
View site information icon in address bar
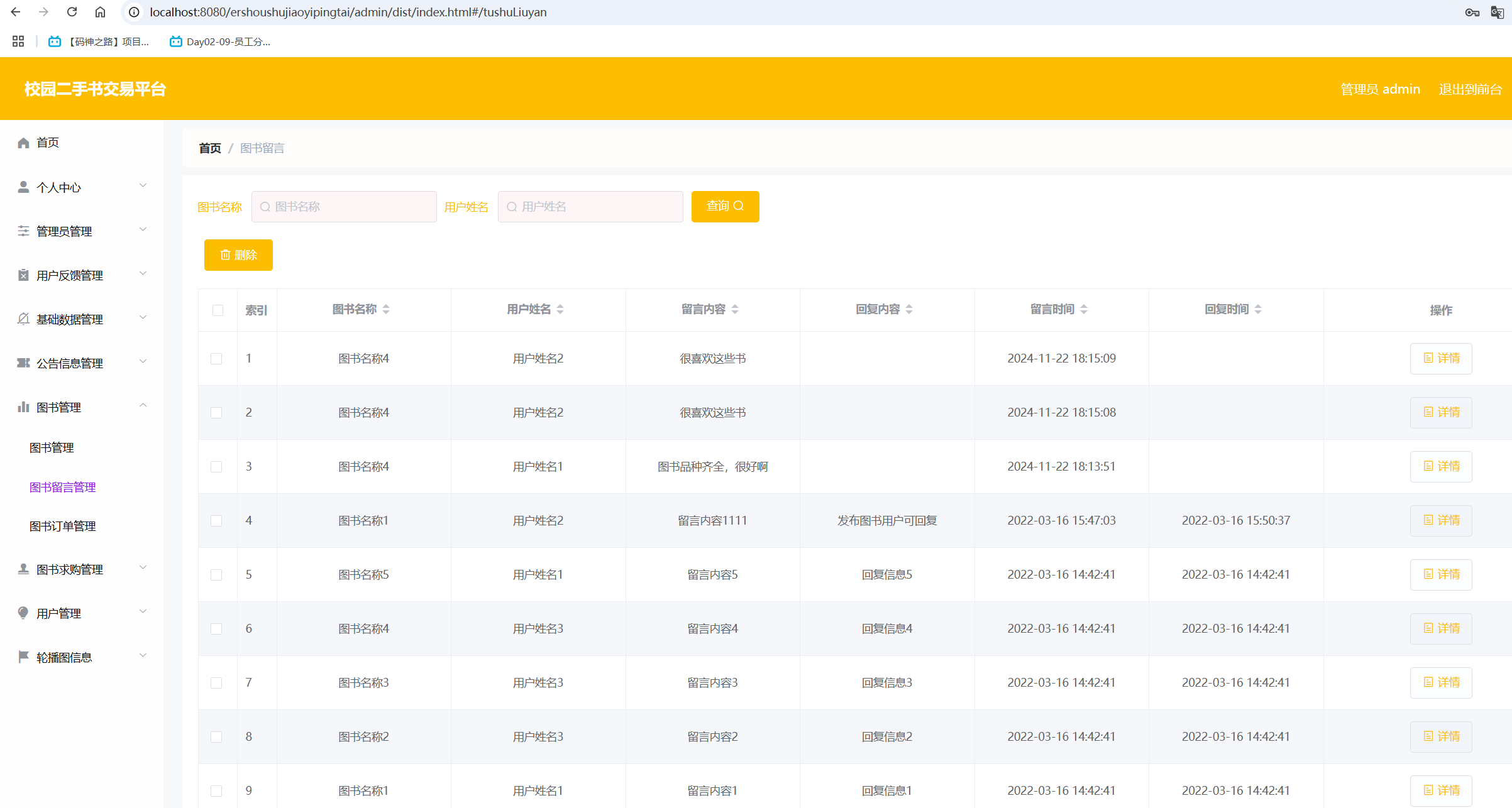coord(134,12)
